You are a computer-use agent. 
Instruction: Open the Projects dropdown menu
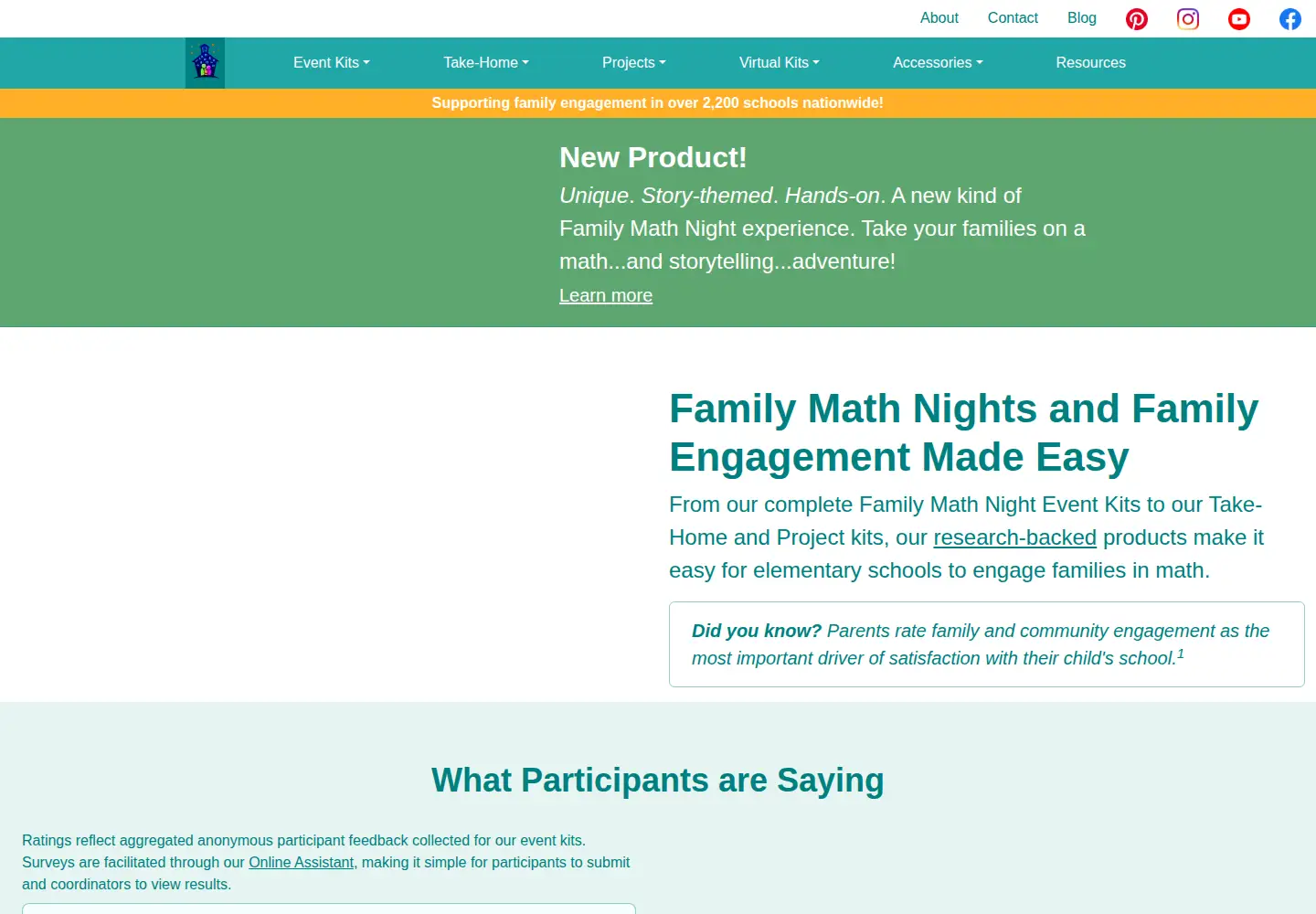(634, 63)
